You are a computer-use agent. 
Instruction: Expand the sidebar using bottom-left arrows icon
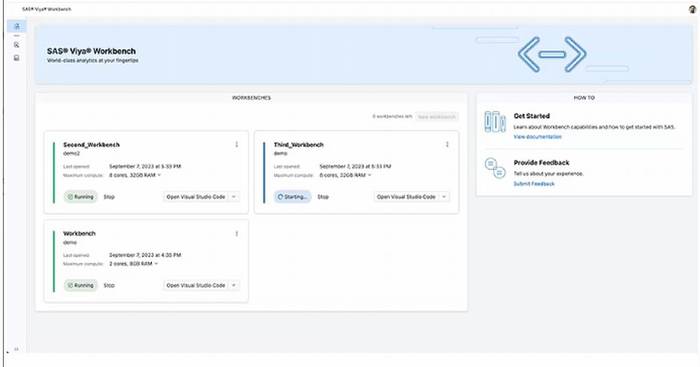pos(16,349)
